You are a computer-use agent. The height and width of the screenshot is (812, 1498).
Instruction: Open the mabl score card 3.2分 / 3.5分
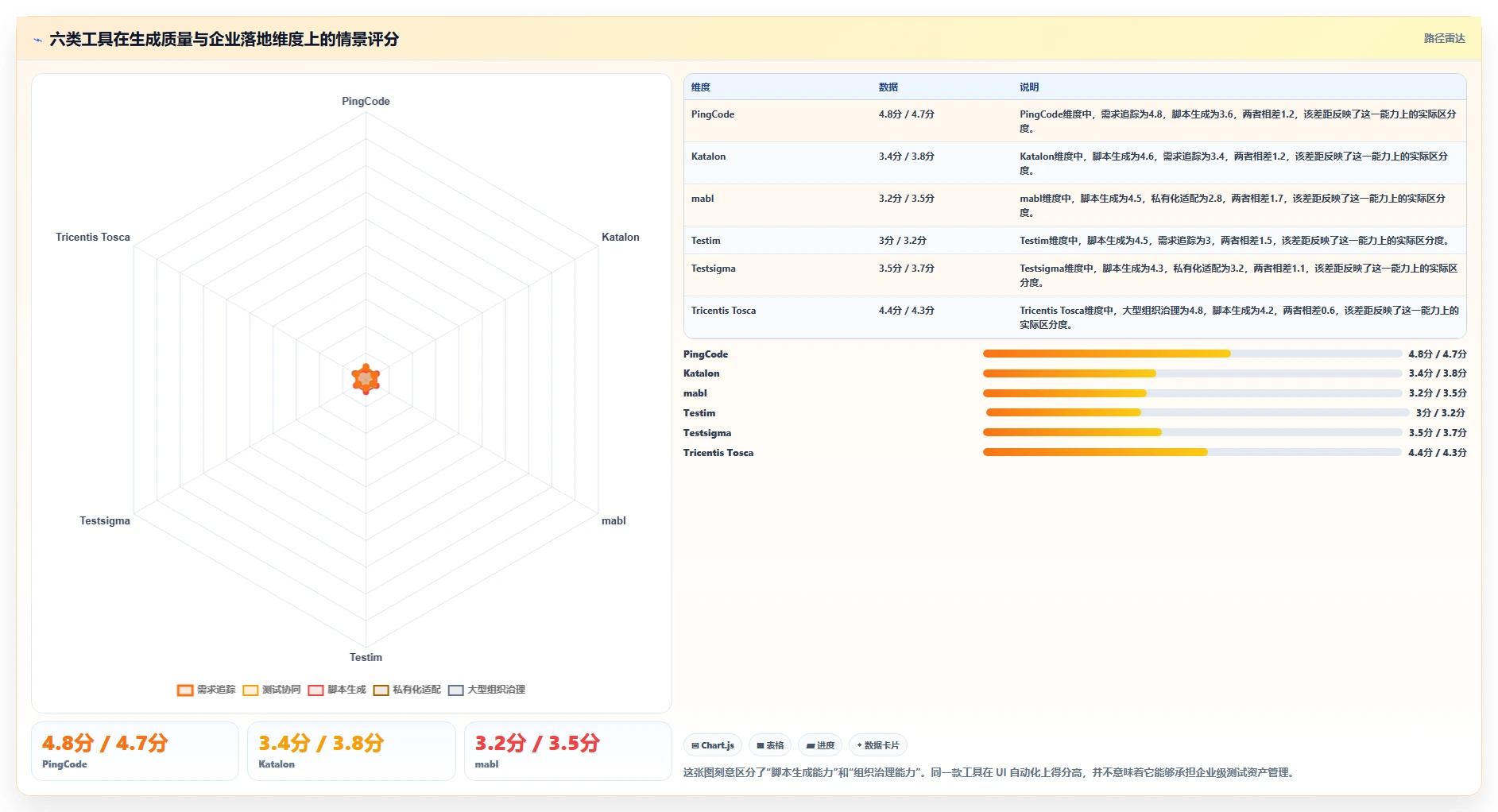pos(567,751)
